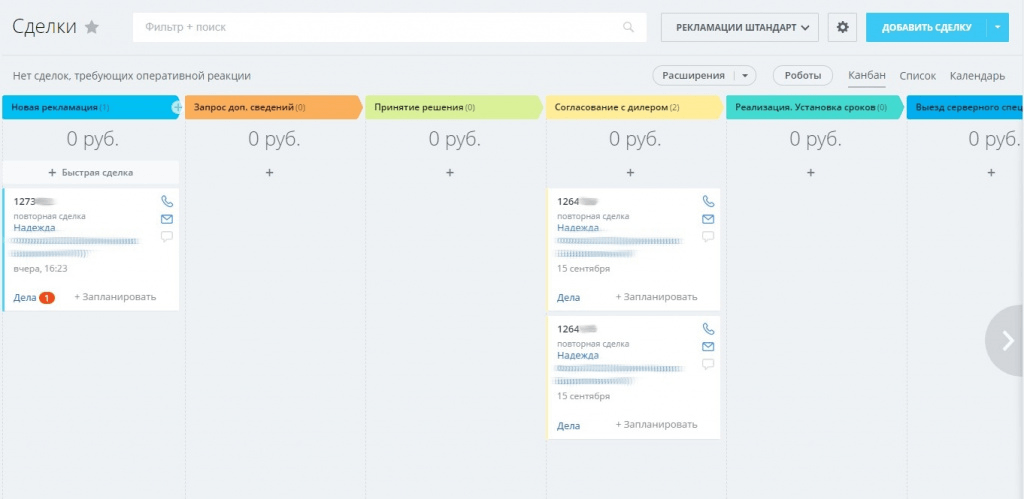Image resolution: width=1024 pixels, height=499 pixels.
Task: Open the Расширения dropdown arrow
Action: (x=744, y=76)
